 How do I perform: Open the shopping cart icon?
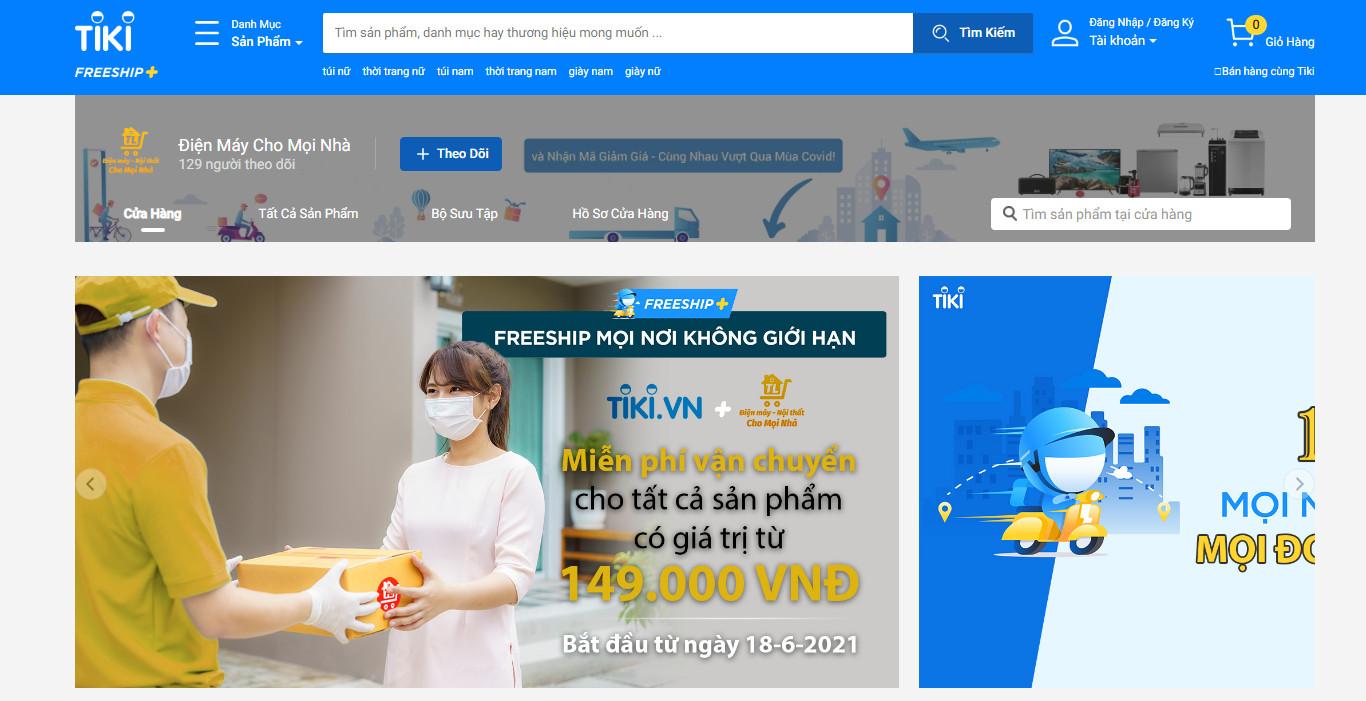tap(1242, 33)
